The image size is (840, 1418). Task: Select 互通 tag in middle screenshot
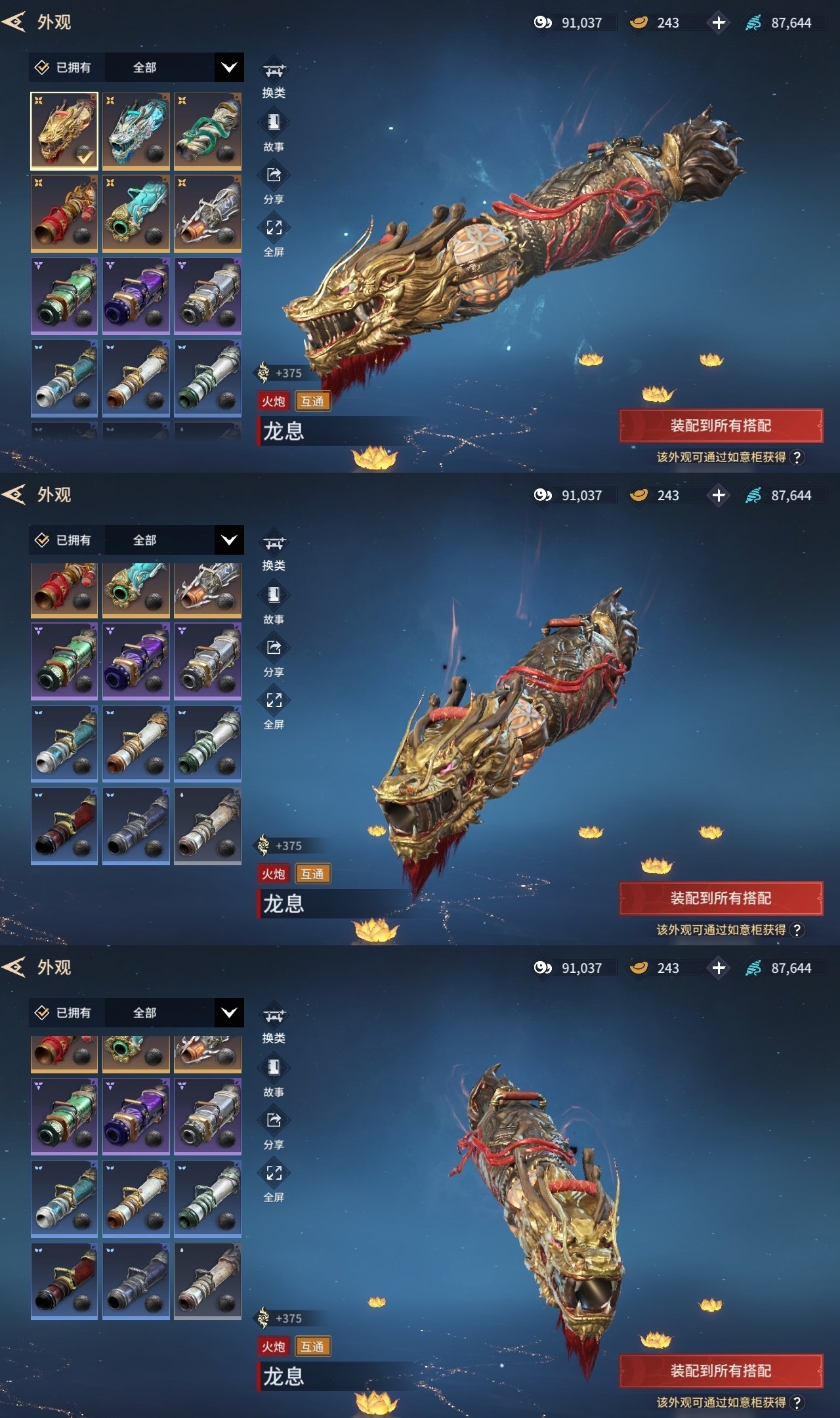coord(312,874)
